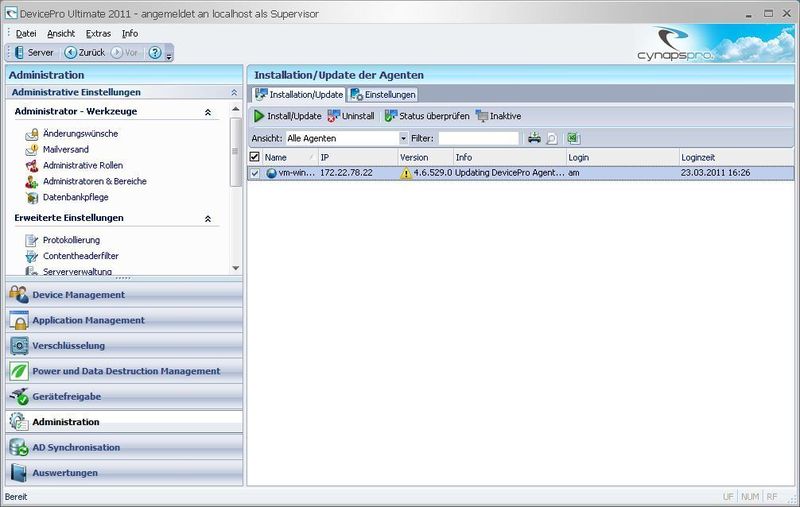
Task: Open the toolbar options overflow arrow
Action: point(169,56)
